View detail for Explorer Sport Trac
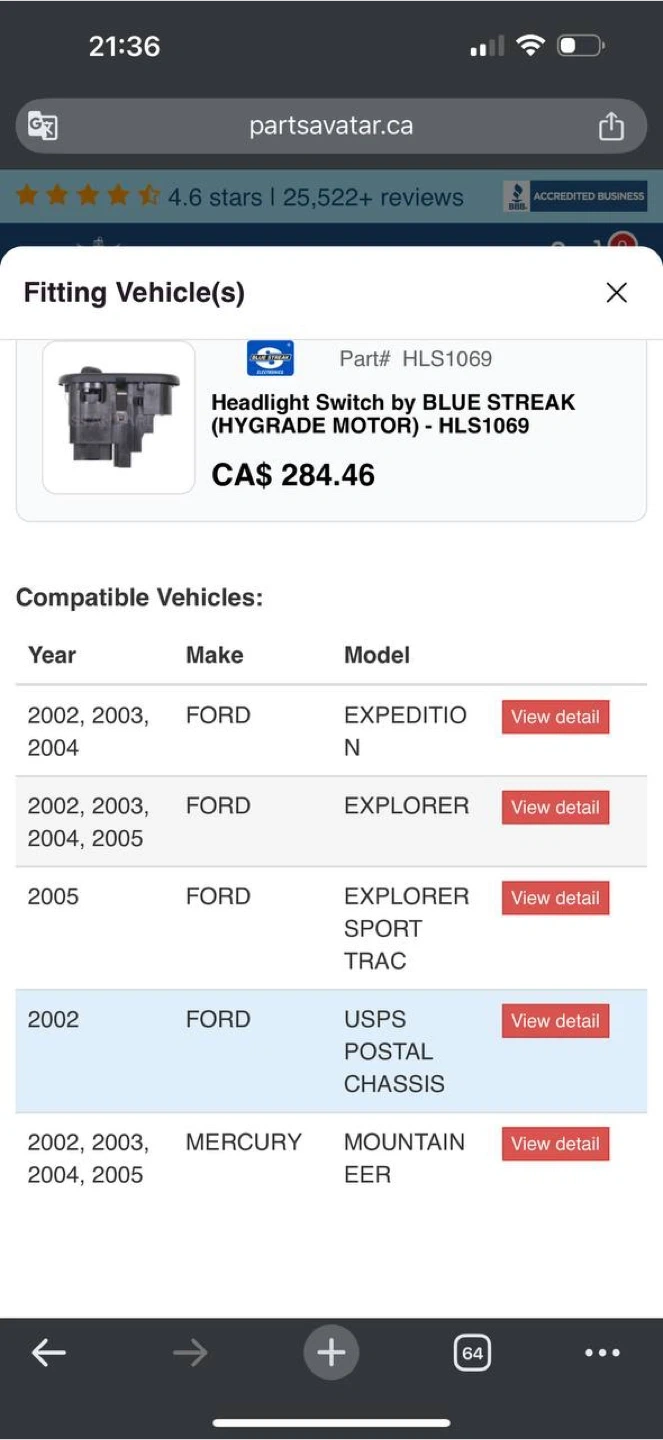This screenshot has width=663, height=1440. (x=555, y=898)
